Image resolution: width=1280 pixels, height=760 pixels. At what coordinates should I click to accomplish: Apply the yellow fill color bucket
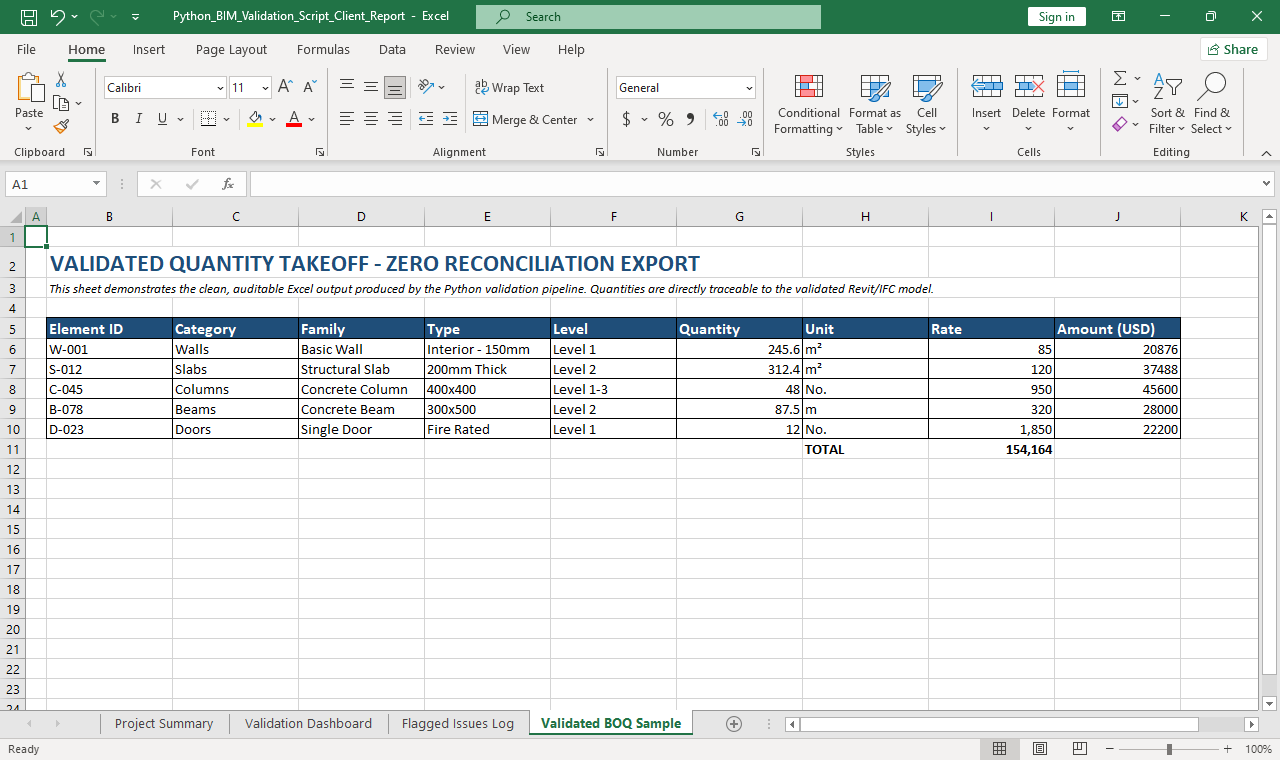click(255, 119)
